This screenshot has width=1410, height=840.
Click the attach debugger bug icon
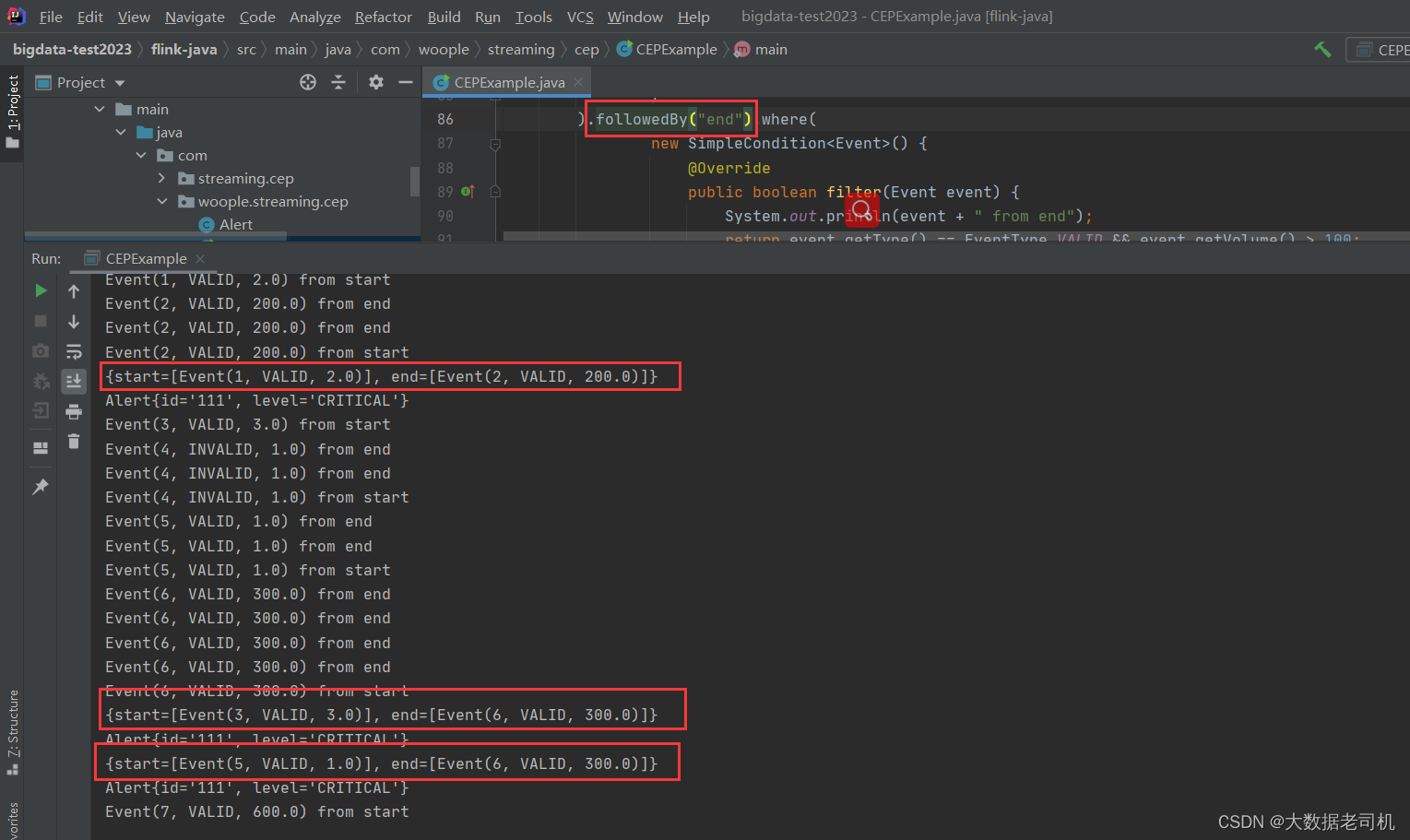pos(41,381)
